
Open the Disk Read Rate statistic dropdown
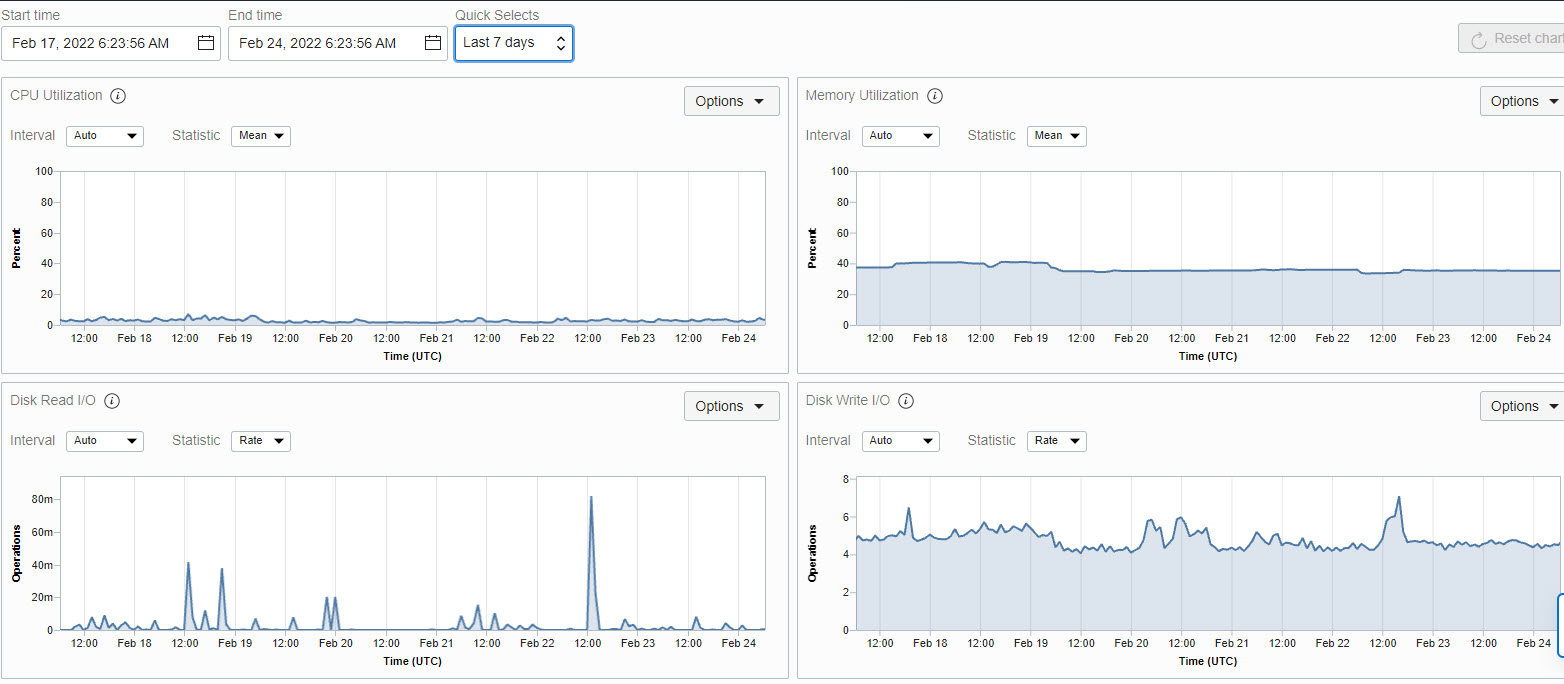[260, 441]
